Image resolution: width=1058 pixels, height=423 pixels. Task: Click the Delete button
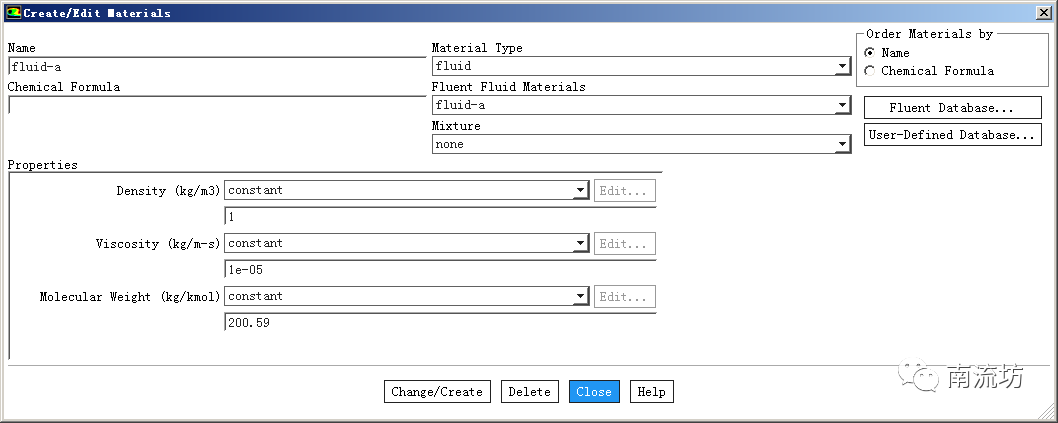coord(529,392)
